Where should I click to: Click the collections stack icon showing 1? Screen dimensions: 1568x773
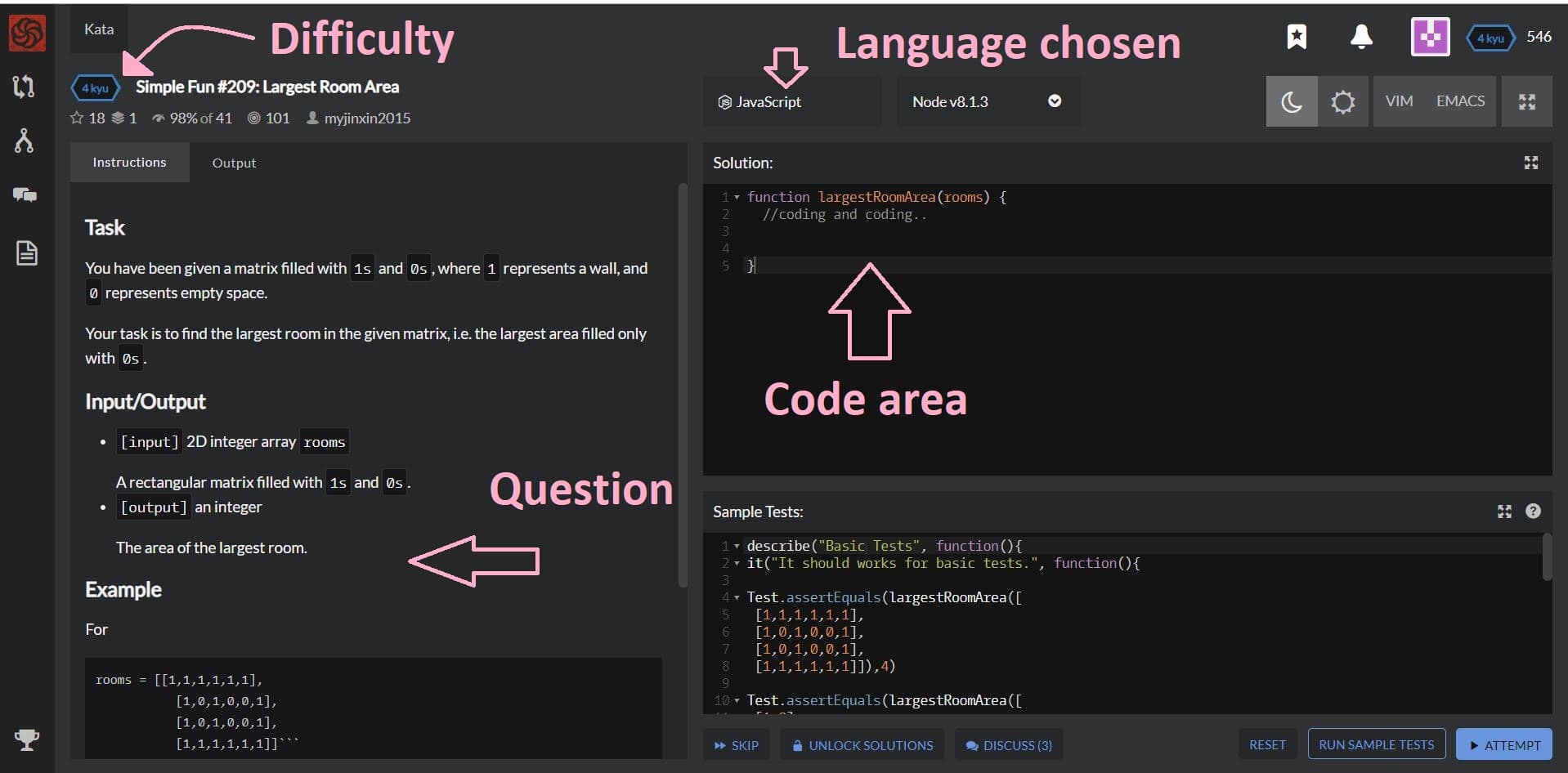[118, 118]
